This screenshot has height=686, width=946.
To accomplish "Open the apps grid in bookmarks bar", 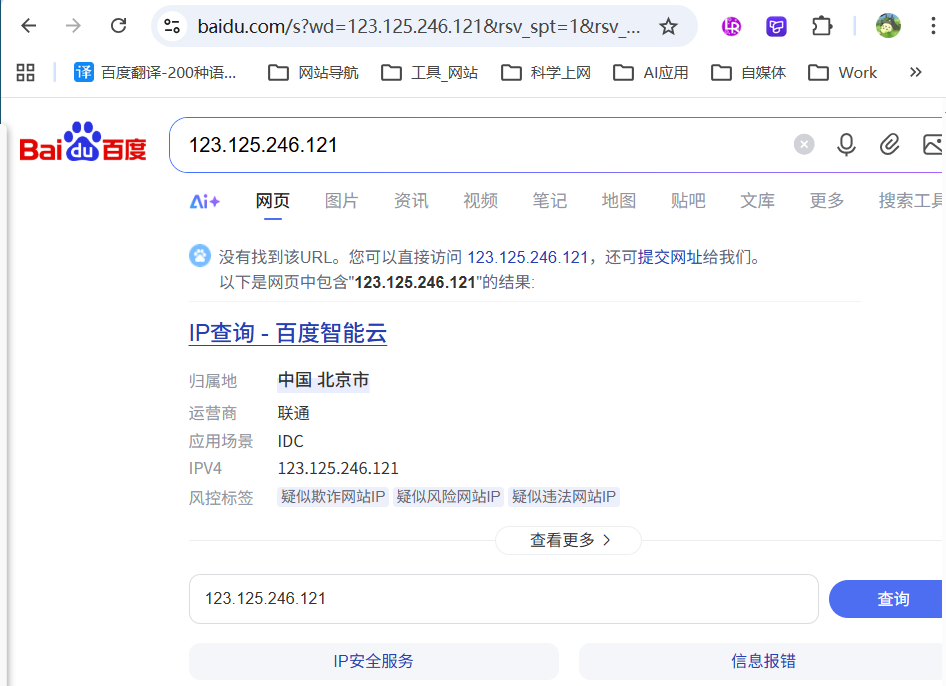I will (x=25, y=73).
